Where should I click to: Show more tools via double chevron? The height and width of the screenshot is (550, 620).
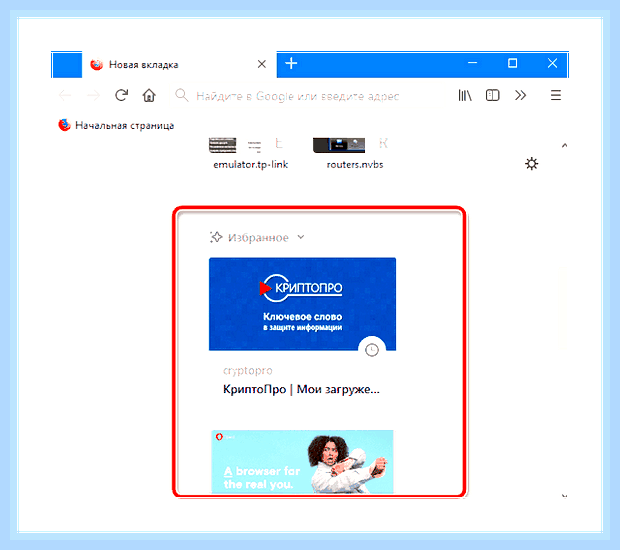(x=520, y=95)
